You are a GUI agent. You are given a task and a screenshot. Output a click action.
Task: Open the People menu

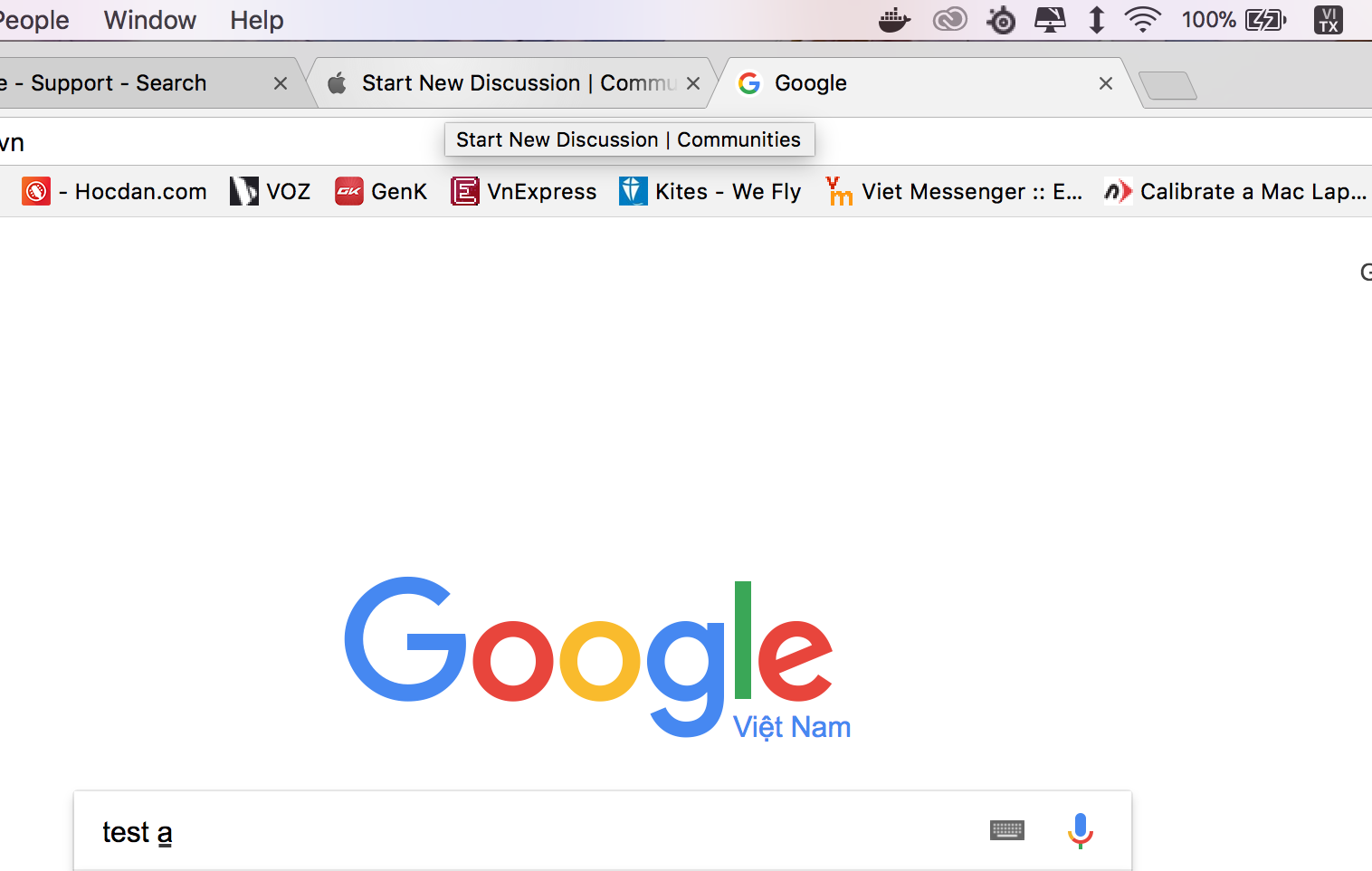pos(33,20)
